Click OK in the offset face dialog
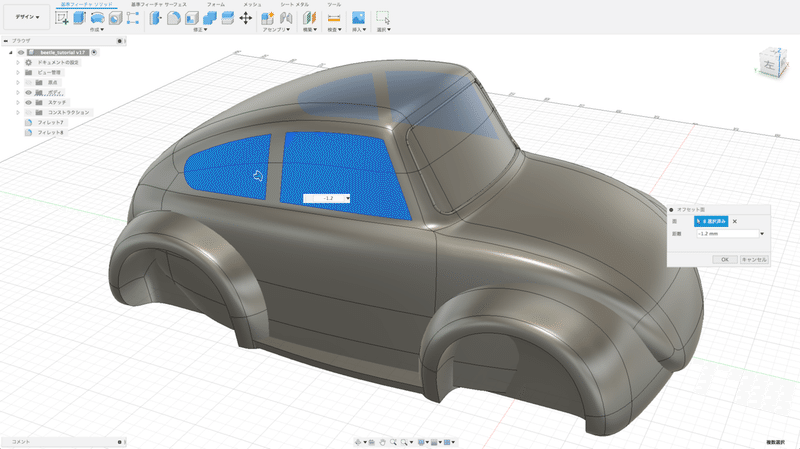The width and height of the screenshot is (800, 449). coord(724,260)
